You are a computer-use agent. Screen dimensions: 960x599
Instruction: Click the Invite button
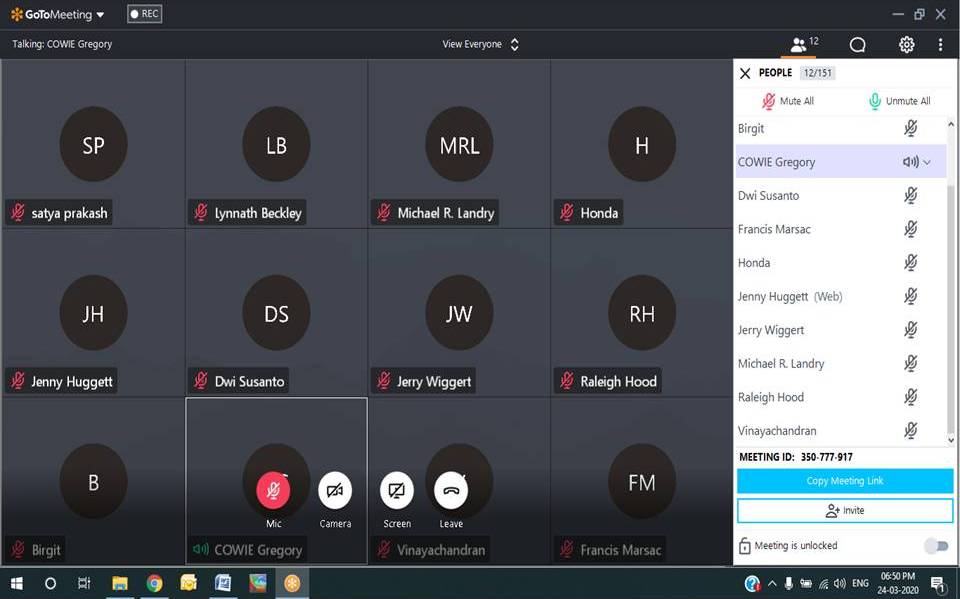tap(845, 510)
